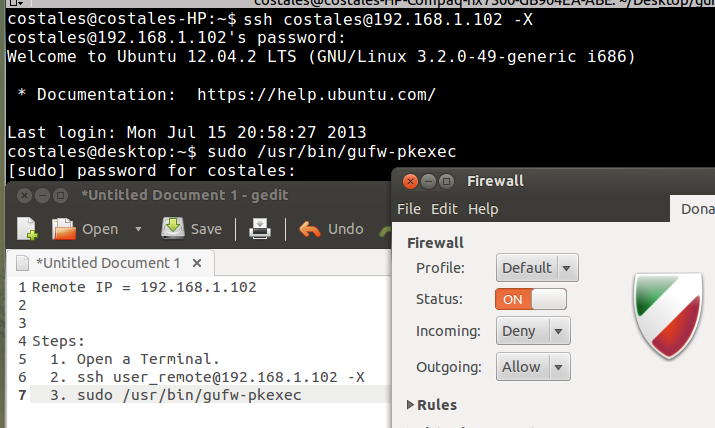Click the 'Incoming:' label in Firewall

[x=448, y=331]
